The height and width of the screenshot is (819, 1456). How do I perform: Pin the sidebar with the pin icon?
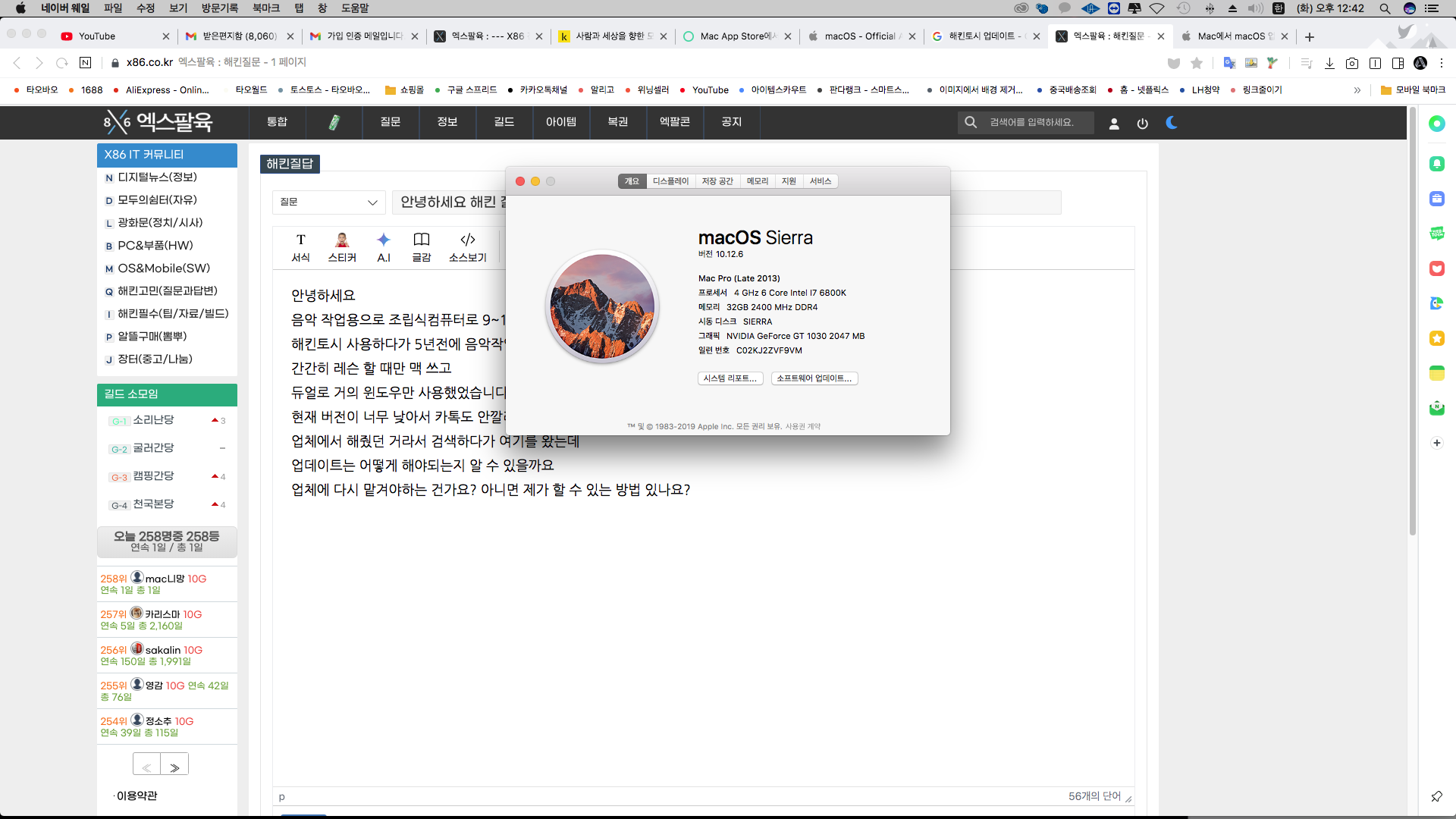coord(1437,796)
